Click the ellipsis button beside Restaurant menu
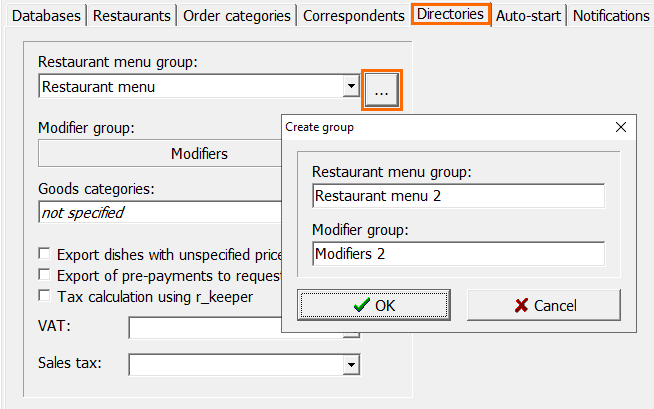654x409 pixels. 382,90
